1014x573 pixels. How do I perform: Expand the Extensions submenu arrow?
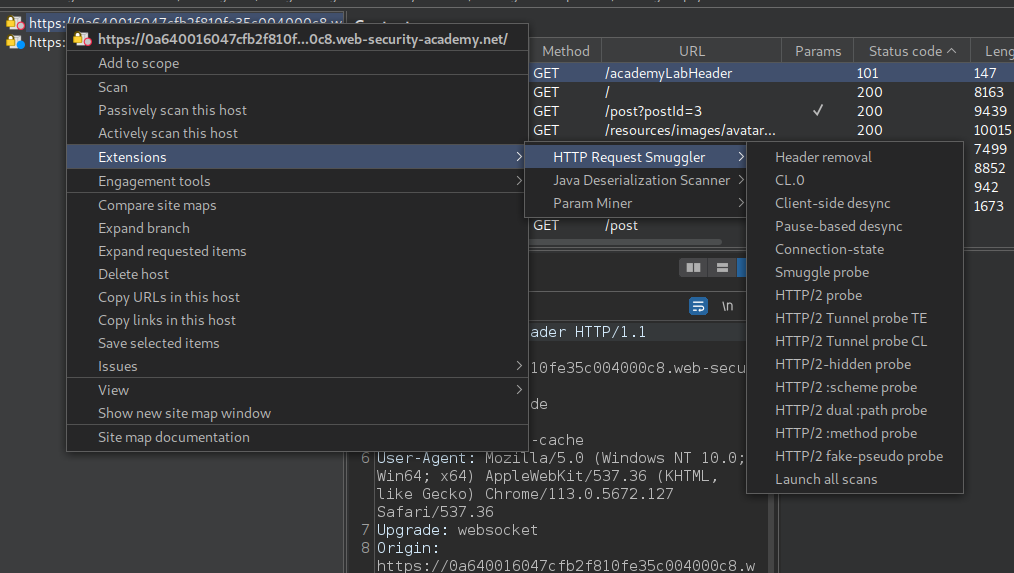click(x=519, y=157)
